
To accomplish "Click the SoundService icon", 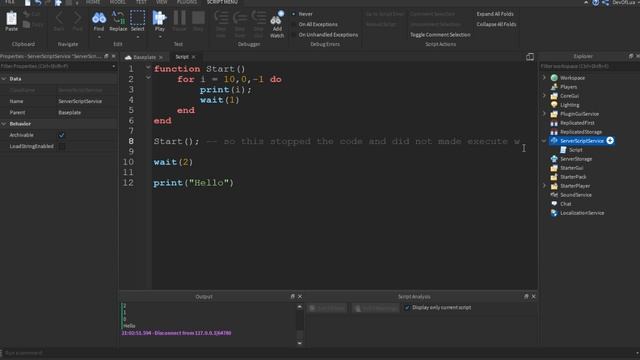I will coord(554,195).
